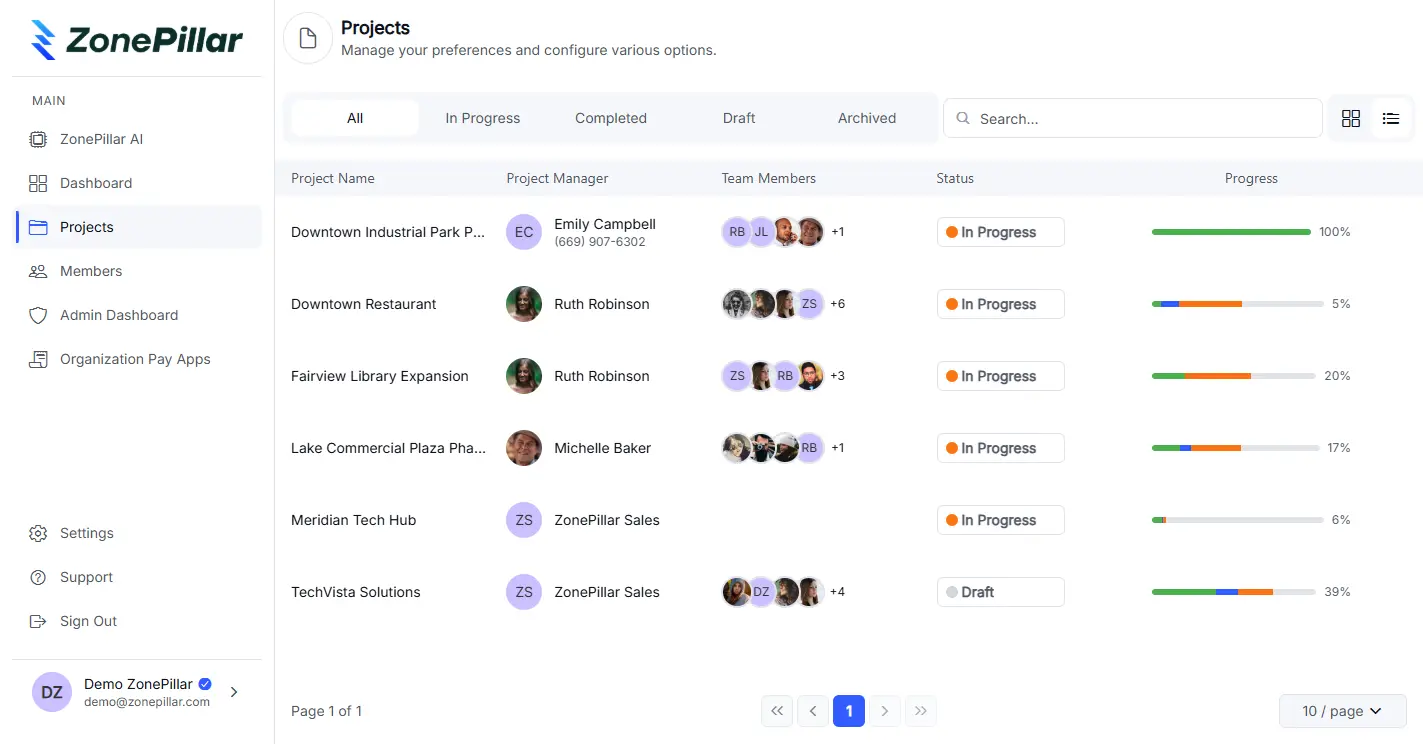Select the Completed tab

pos(610,118)
